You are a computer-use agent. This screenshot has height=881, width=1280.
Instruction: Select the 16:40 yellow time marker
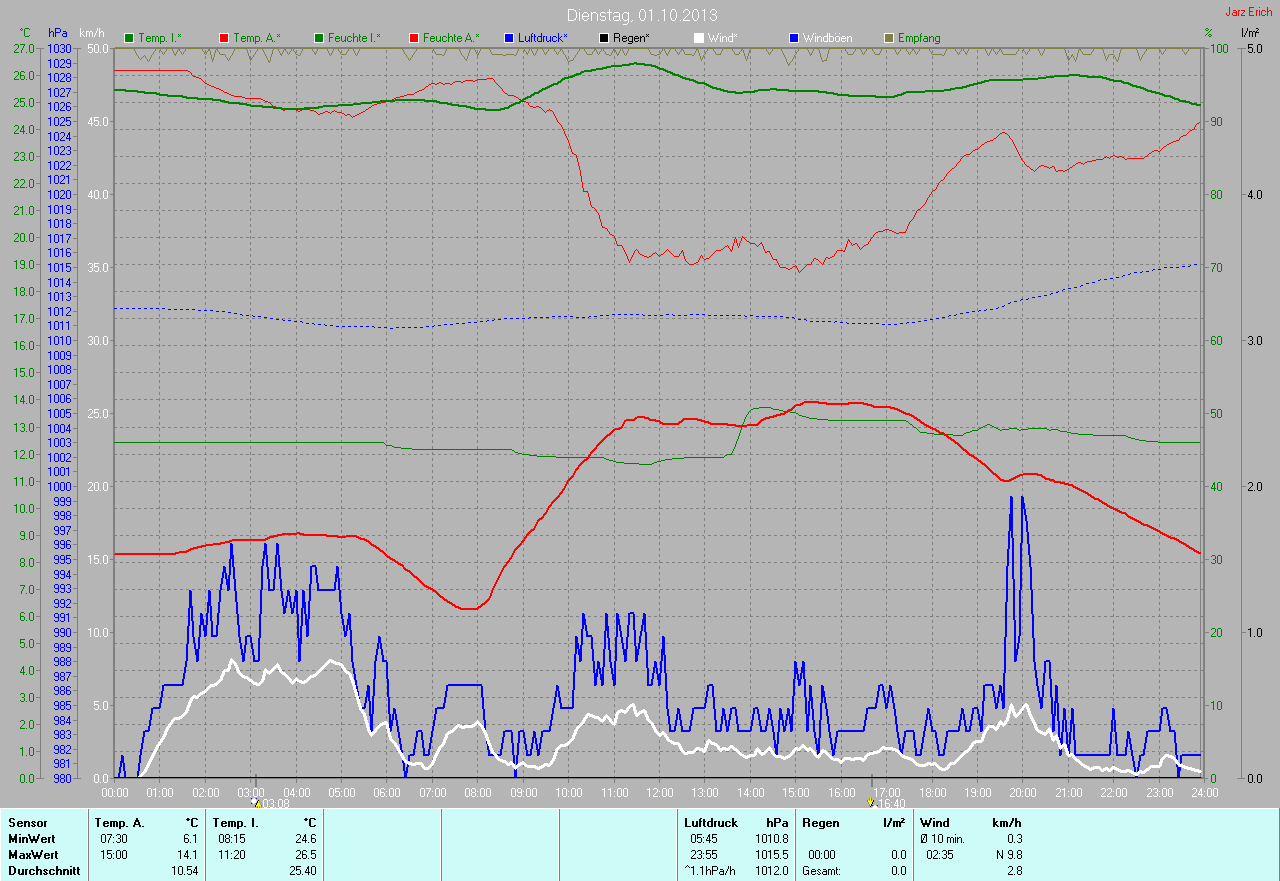click(x=871, y=802)
